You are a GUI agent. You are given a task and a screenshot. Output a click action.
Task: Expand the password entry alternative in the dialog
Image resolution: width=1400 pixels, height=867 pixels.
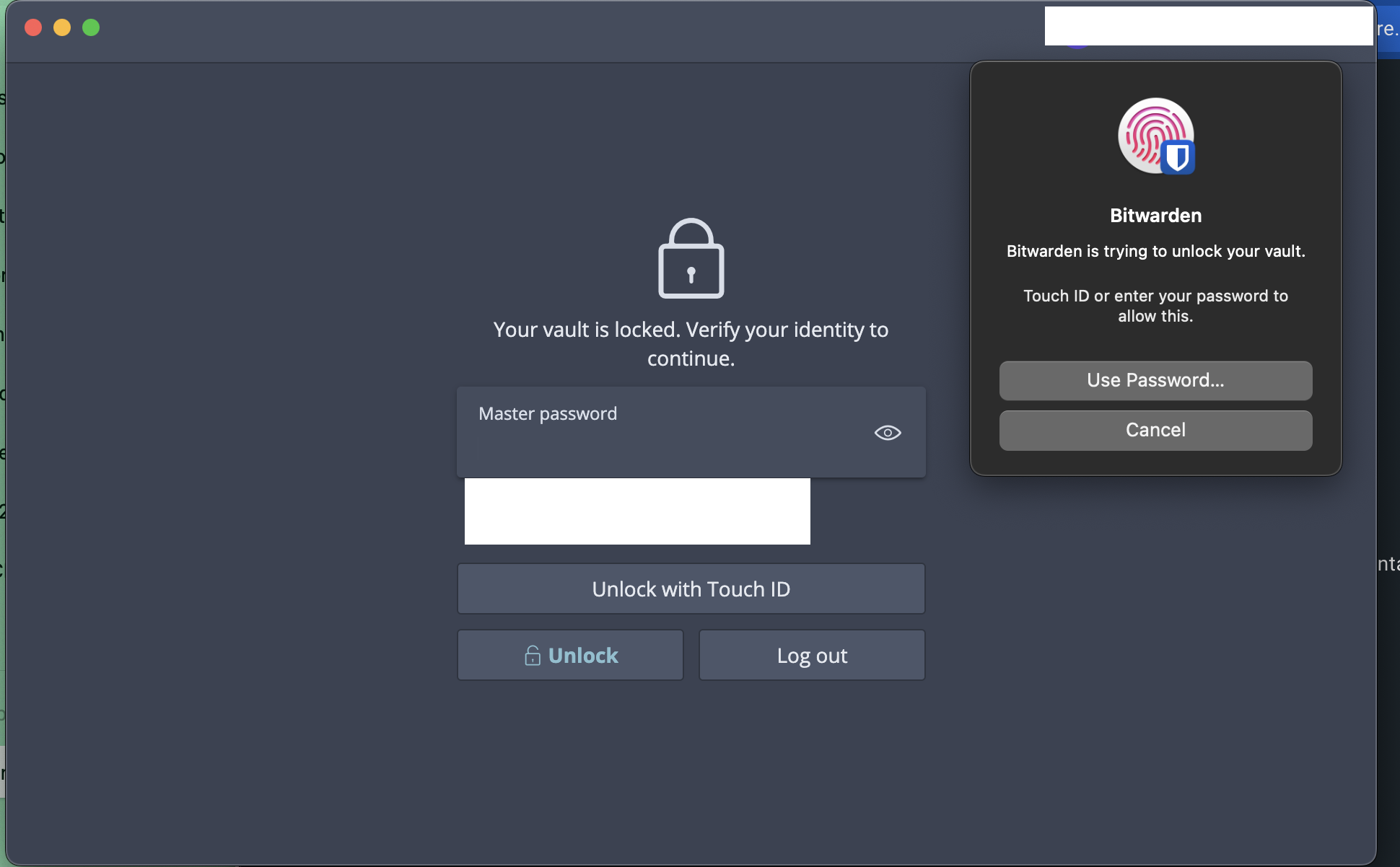pyautogui.click(x=1155, y=380)
